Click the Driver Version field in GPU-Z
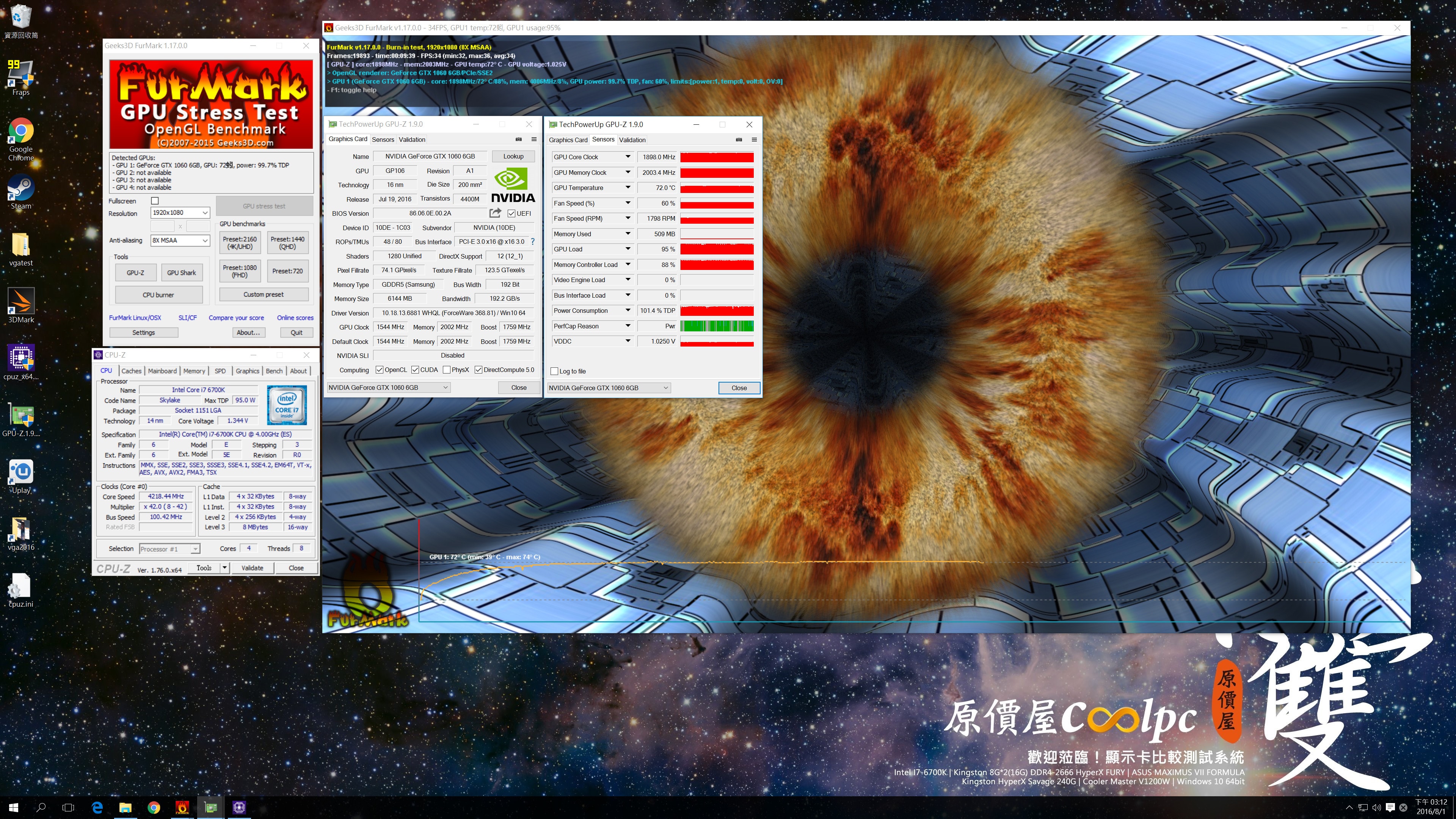 click(x=453, y=312)
